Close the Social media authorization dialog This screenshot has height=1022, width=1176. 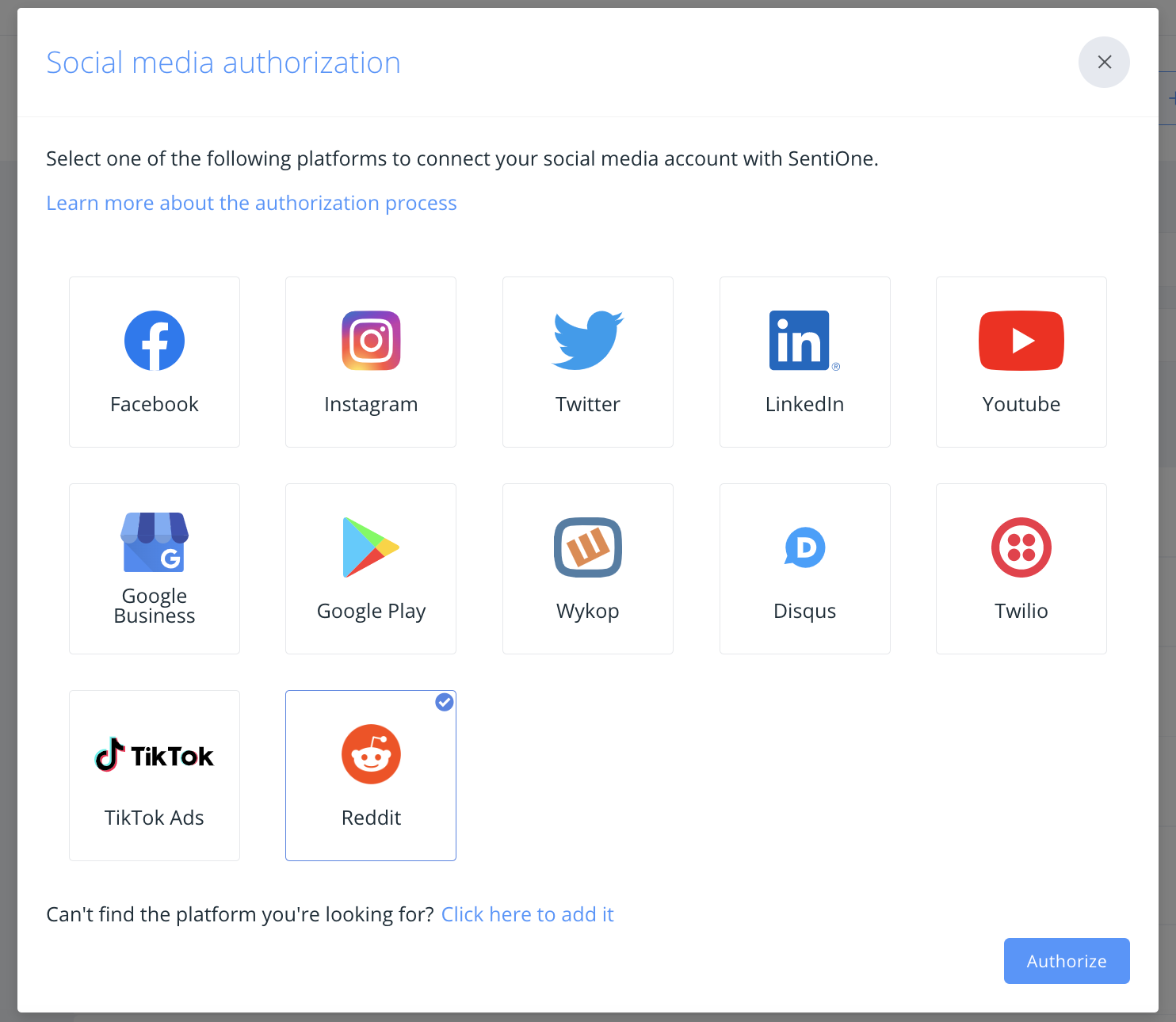[1104, 62]
